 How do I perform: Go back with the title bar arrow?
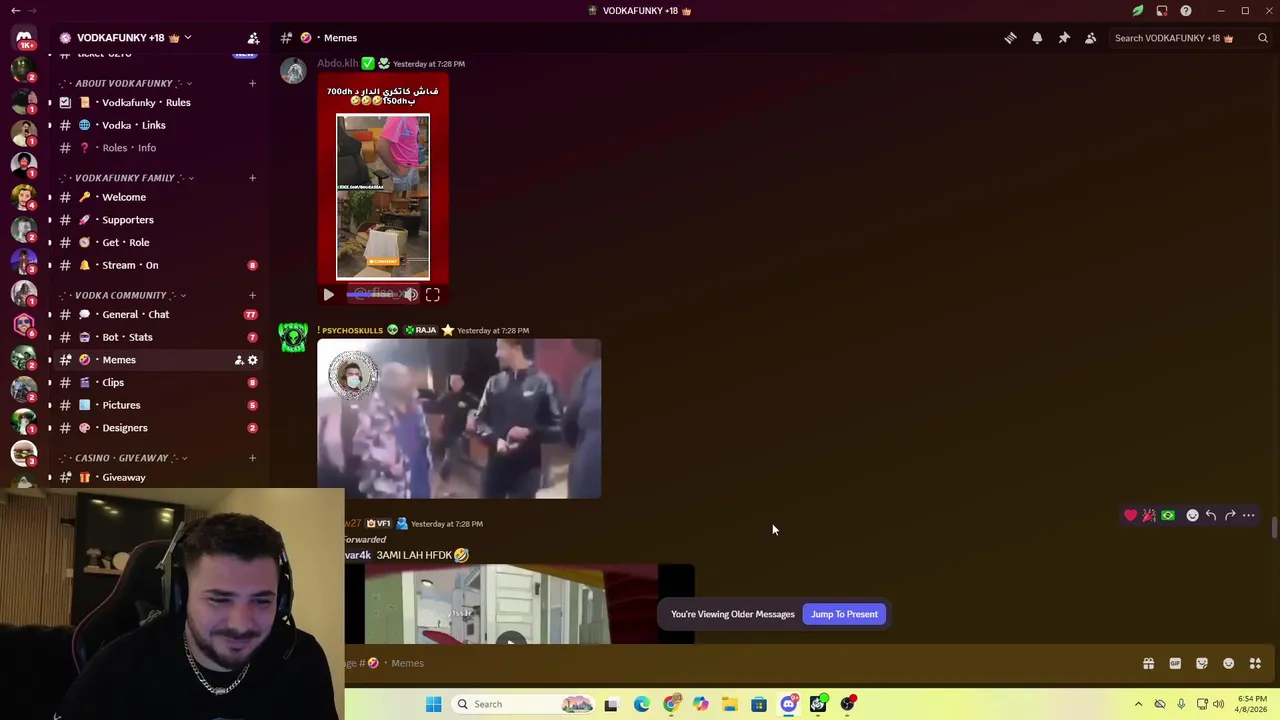[15, 11]
